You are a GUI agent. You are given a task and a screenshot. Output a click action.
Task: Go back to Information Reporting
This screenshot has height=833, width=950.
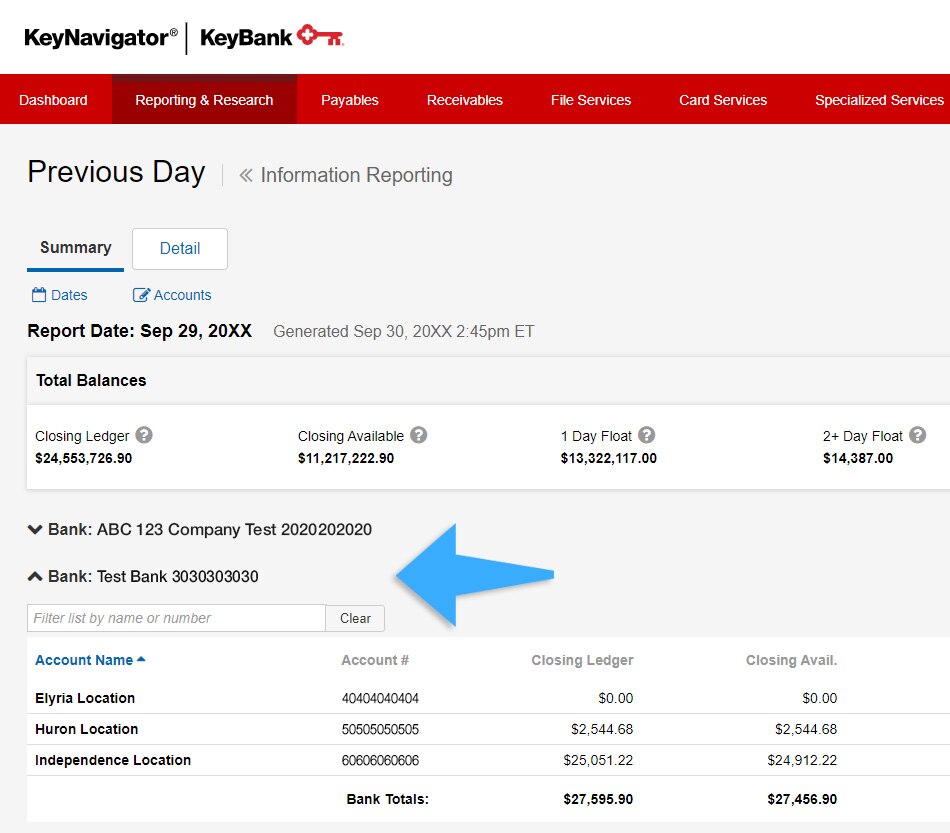(x=356, y=176)
